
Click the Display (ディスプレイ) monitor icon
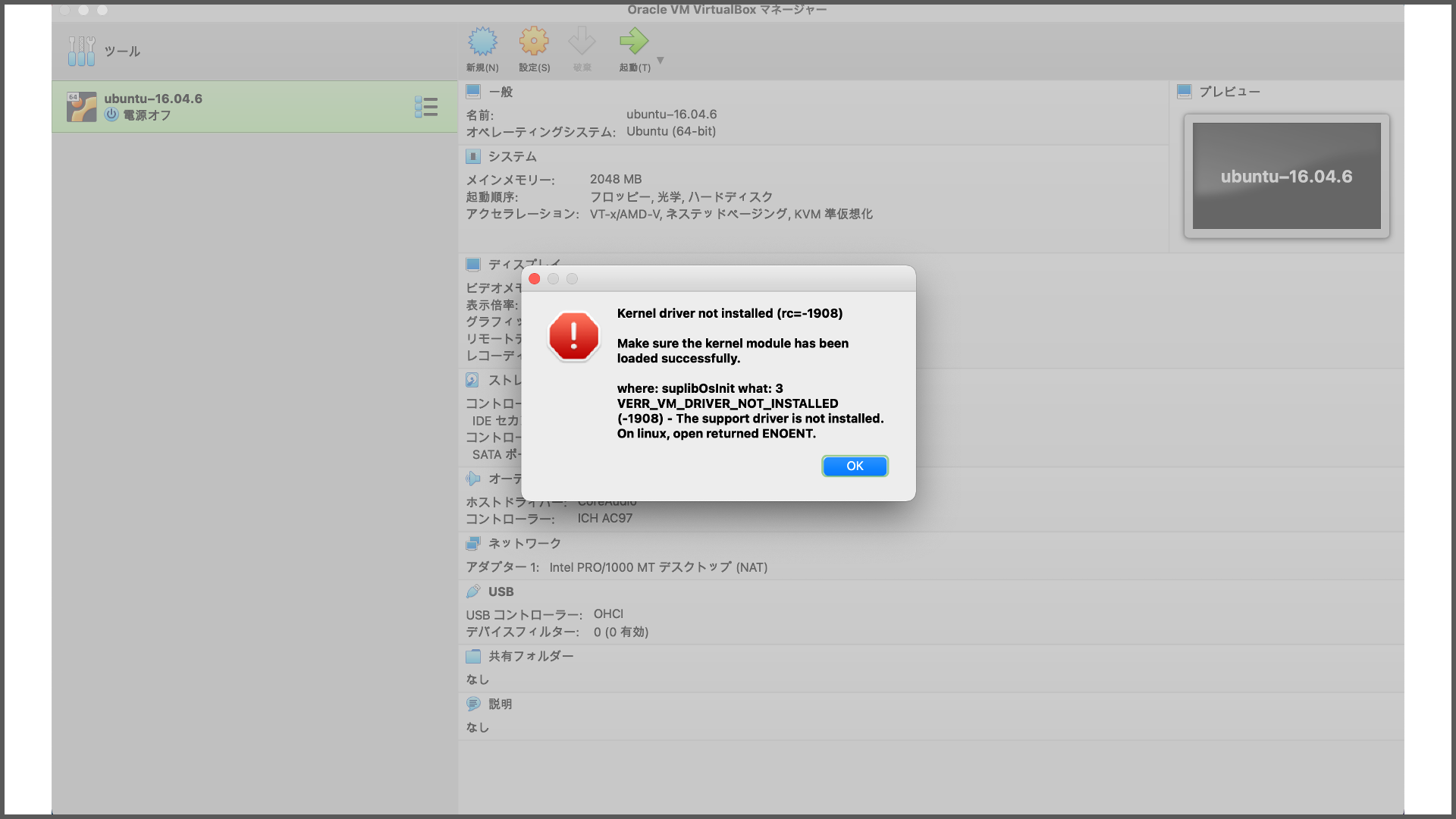tap(473, 265)
